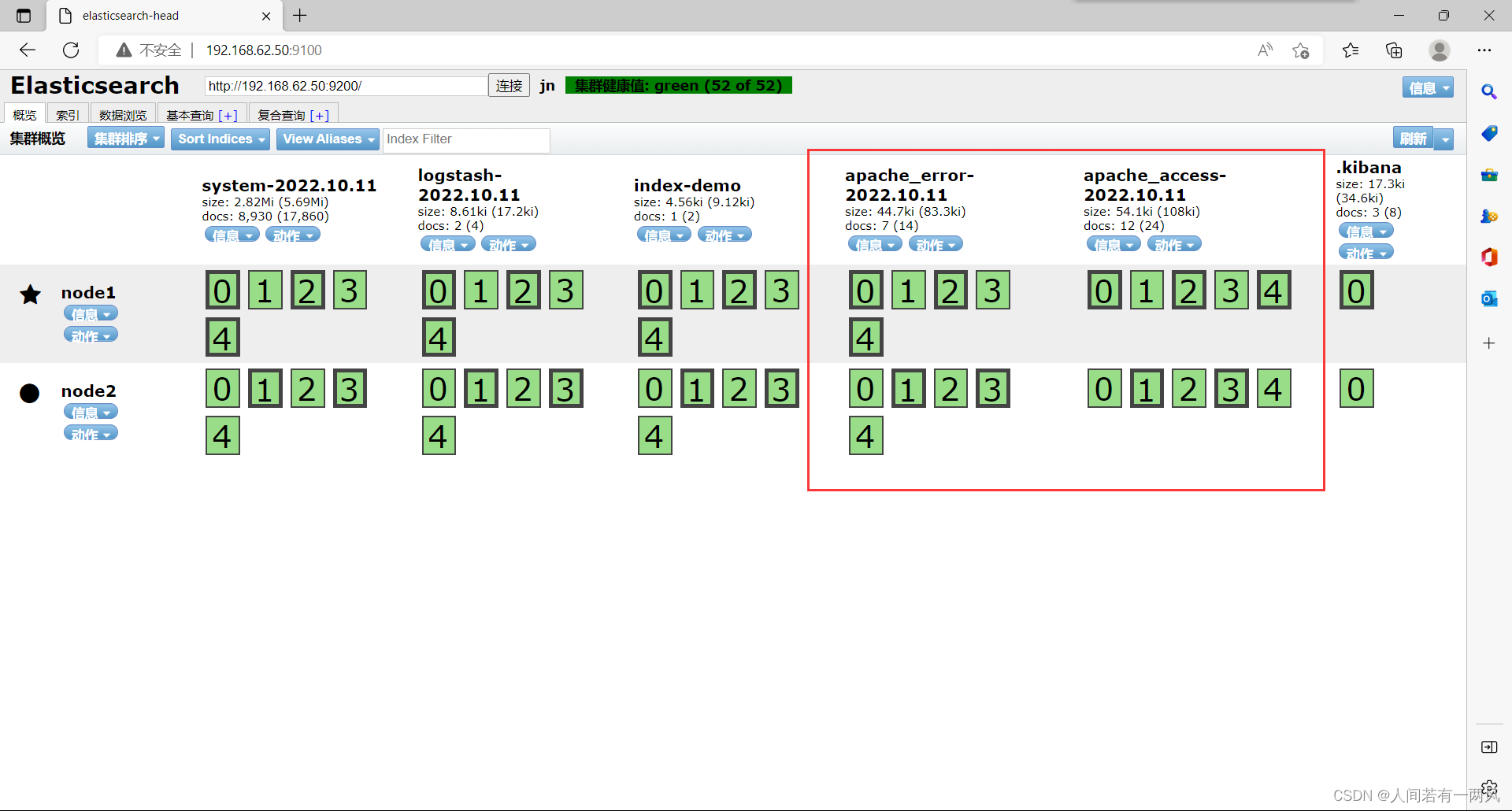Click the 刷新 refresh button

coord(1413,139)
